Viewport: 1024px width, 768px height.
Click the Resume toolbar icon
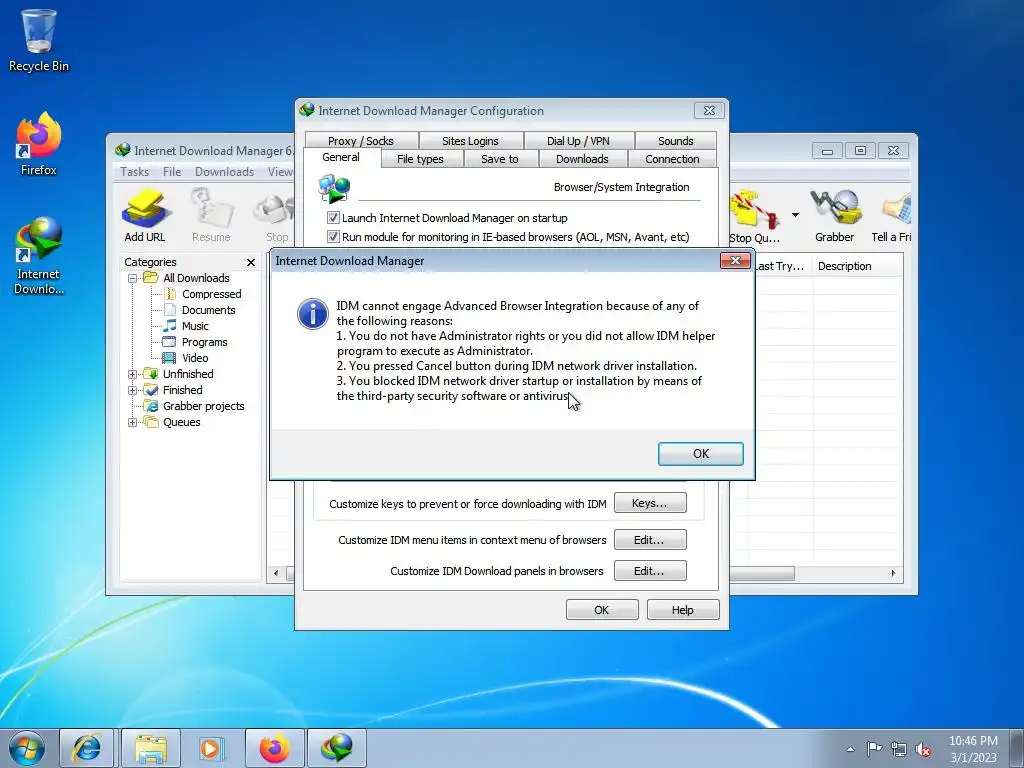coord(211,216)
